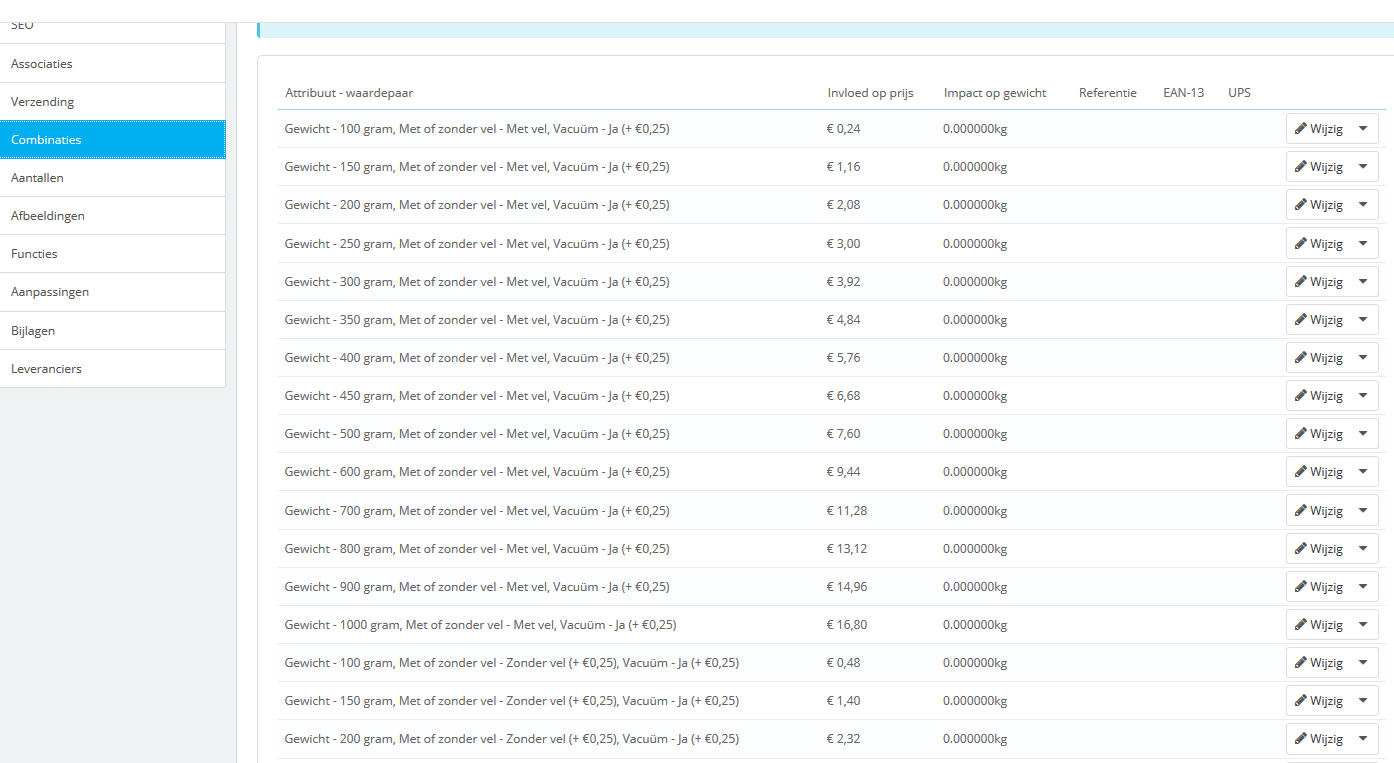Open the Associaties tab in sidebar
1394x763 pixels.
point(112,63)
